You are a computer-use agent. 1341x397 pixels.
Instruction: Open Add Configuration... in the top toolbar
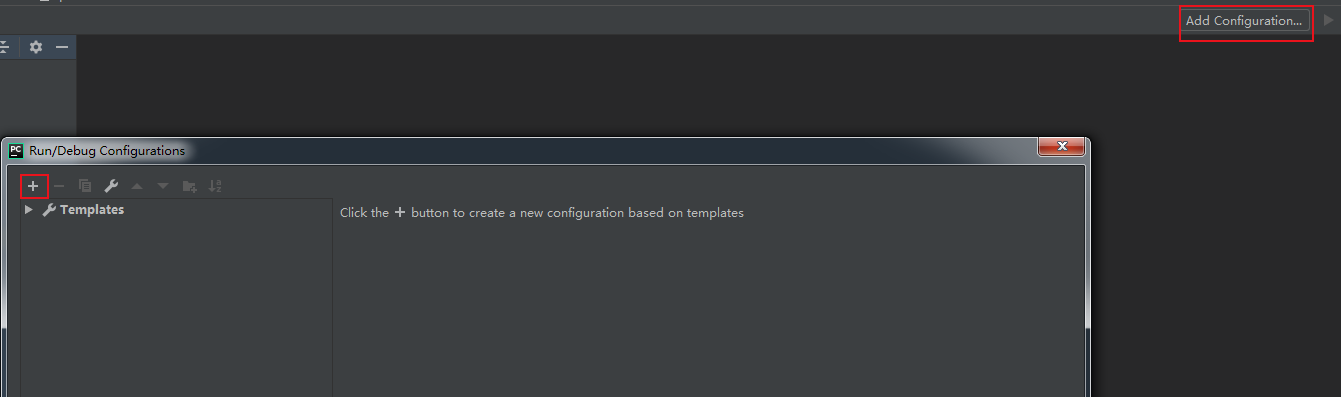[x=1244, y=20]
